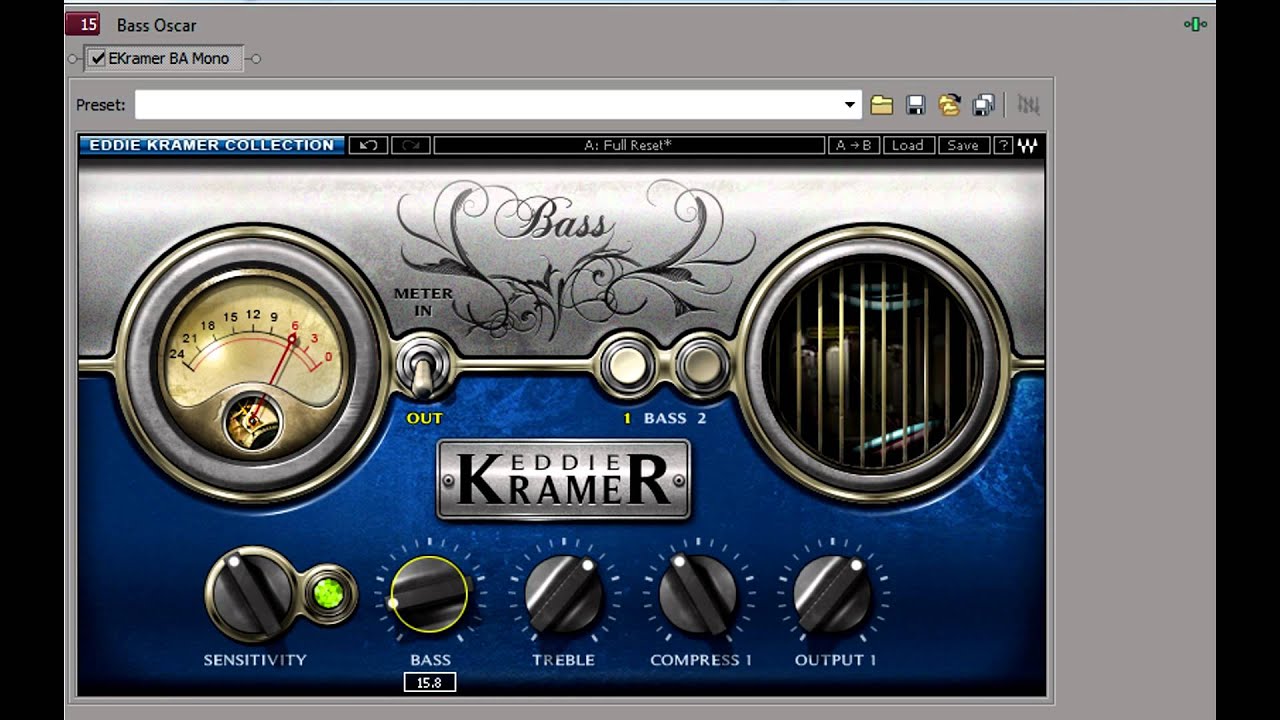Click the plugin undo arrow
Screen dimensions: 1280x720
[x=368, y=145]
